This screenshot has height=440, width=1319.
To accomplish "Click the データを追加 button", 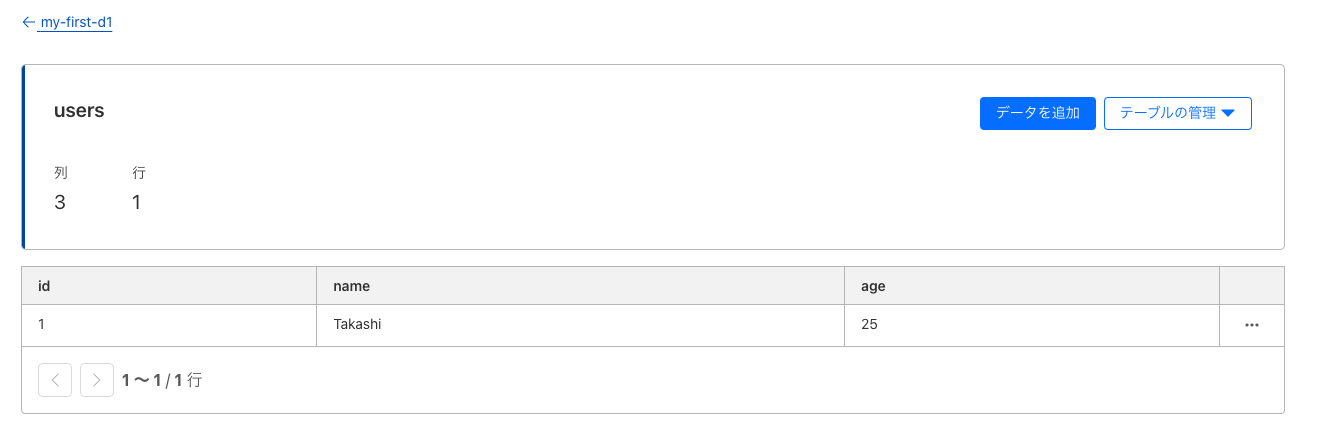I will [x=1038, y=113].
